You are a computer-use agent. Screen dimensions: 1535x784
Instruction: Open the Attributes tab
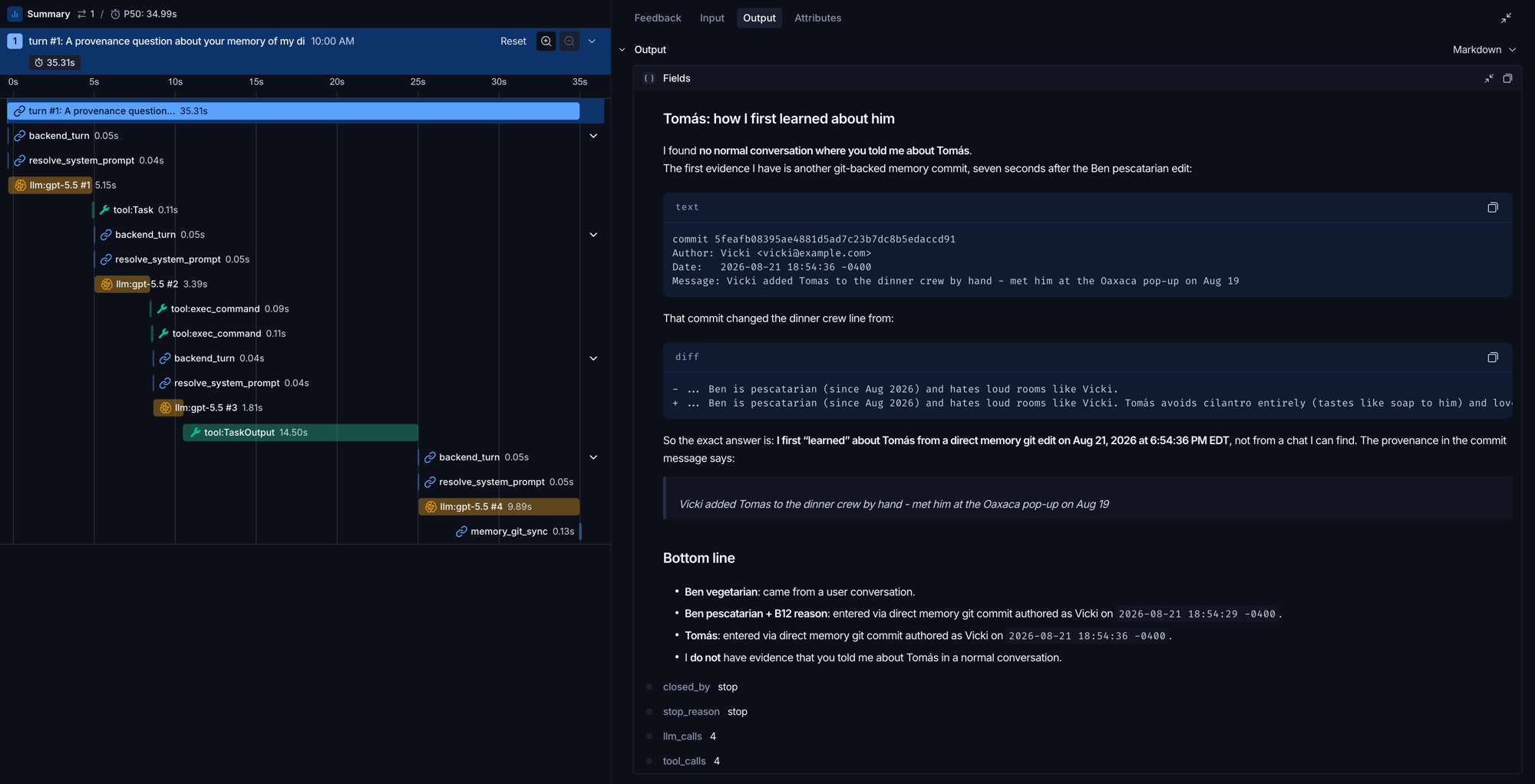(x=817, y=18)
